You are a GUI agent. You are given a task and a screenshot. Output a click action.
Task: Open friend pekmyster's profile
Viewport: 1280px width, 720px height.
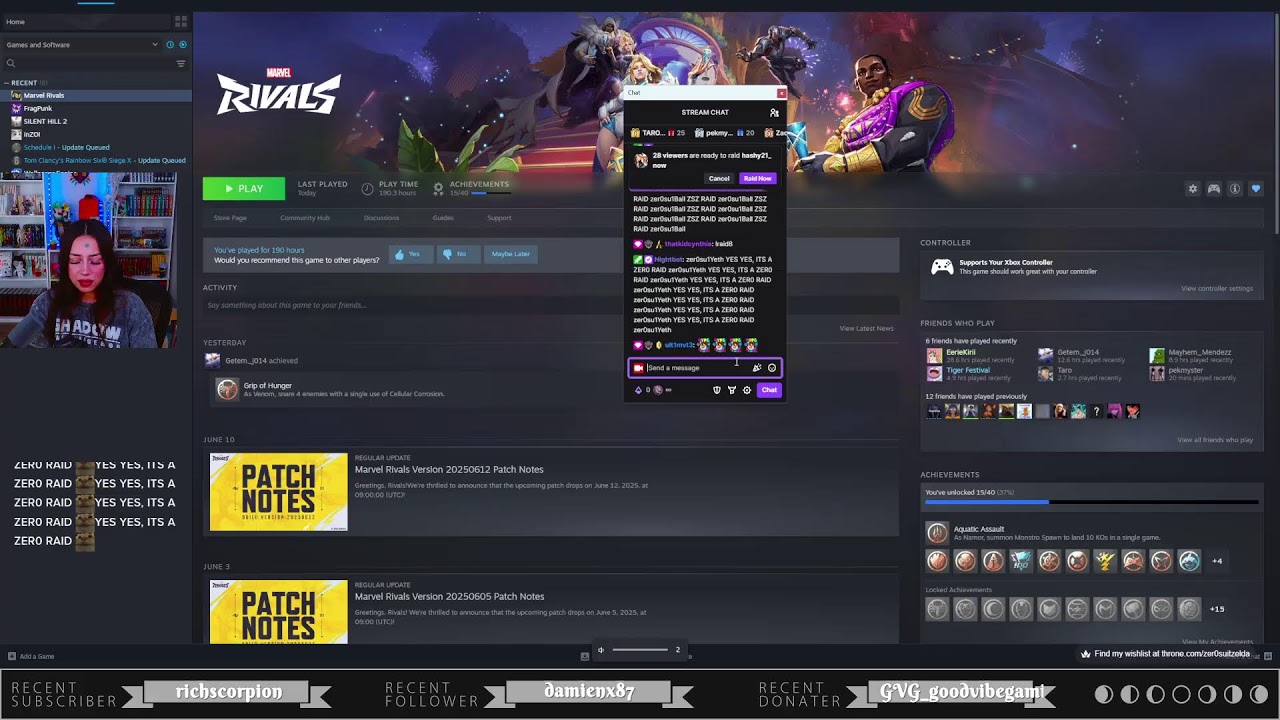click(x=1193, y=373)
